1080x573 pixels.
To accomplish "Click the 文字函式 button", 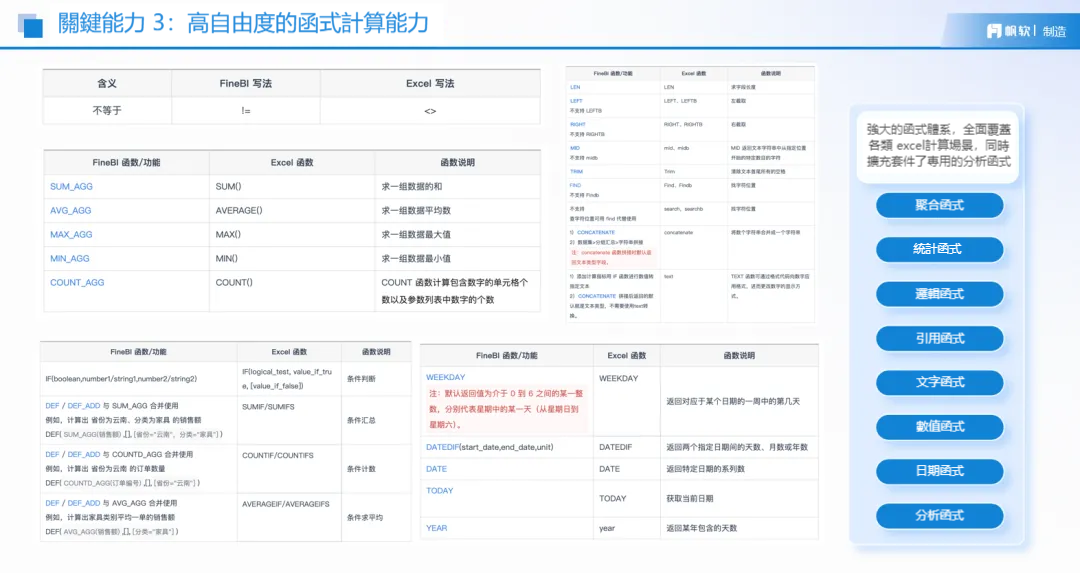I will 939,382.
